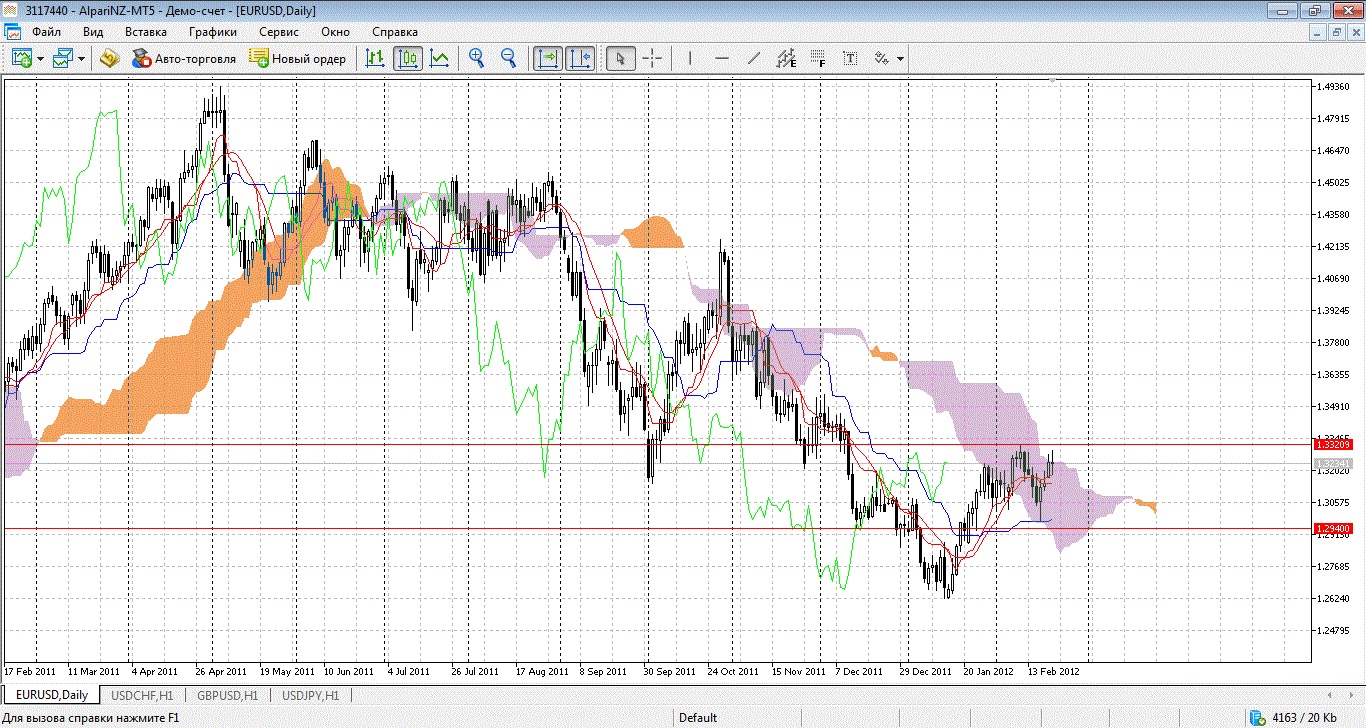Expand the graphical objects dropdown arrow
This screenshot has width=1366, height=728.
[900, 59]
